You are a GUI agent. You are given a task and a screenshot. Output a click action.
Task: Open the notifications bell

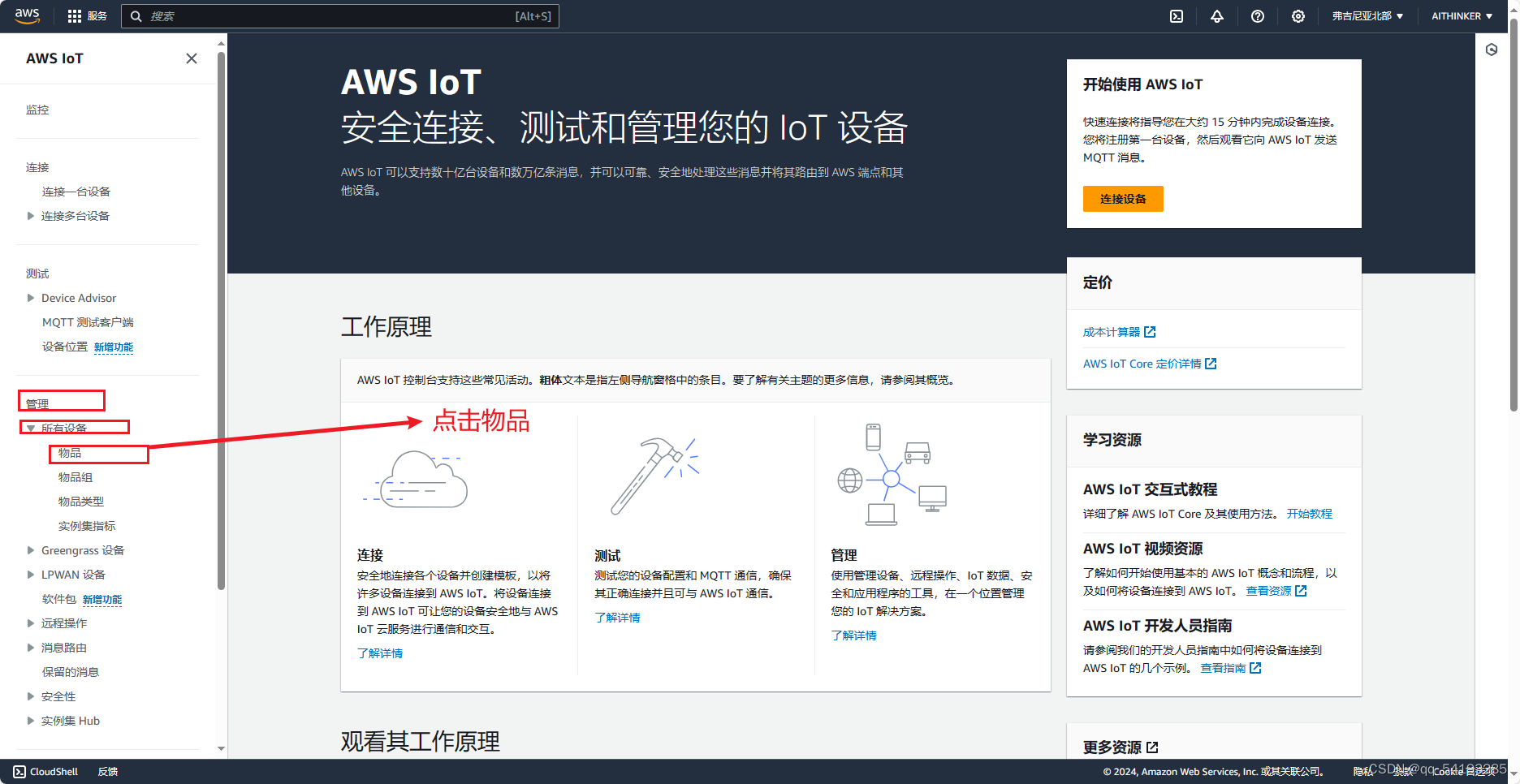1217,16
